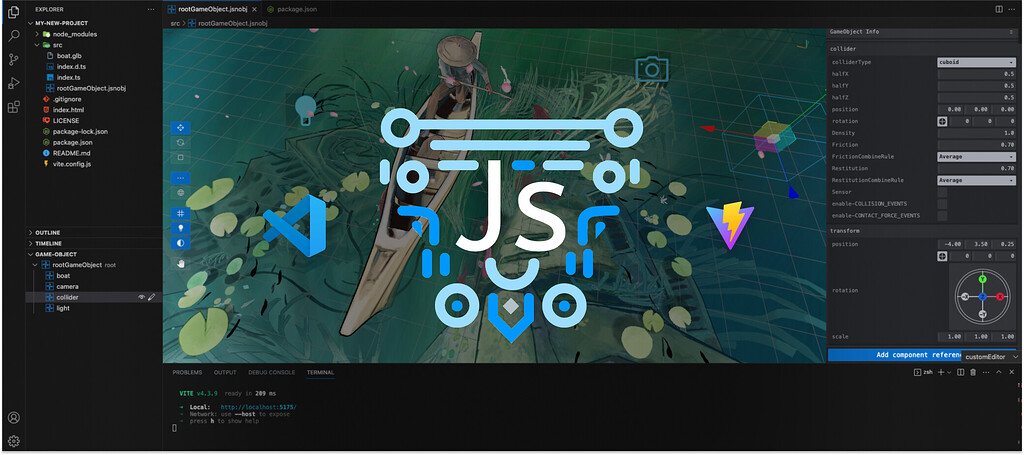Collapse the rootGameObject root tree node
Viewport: 1024px width, 455px height.
pos(37,265)
